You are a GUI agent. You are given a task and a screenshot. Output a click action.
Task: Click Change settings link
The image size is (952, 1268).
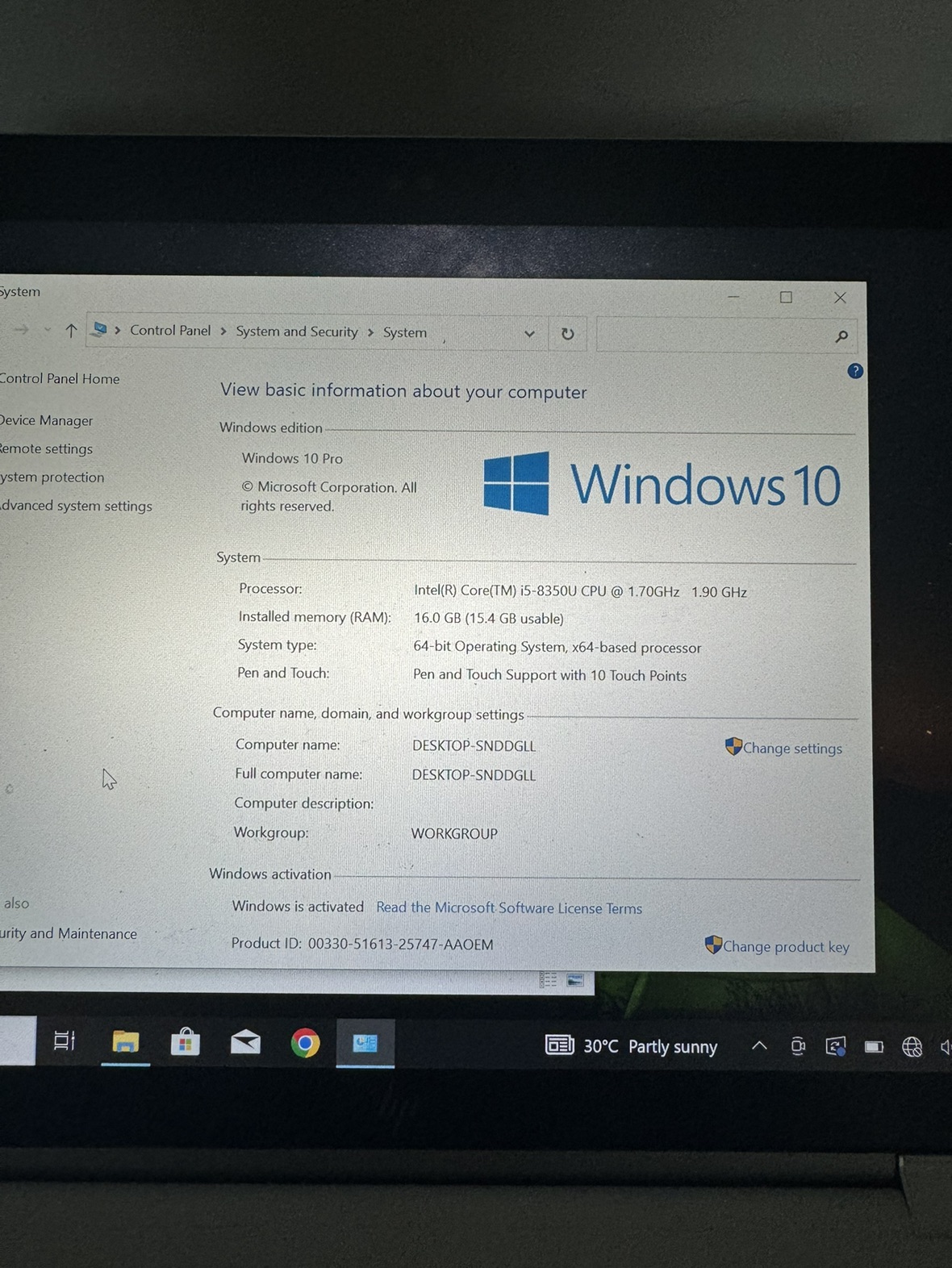pyautogui.click(x=792, y=749)
